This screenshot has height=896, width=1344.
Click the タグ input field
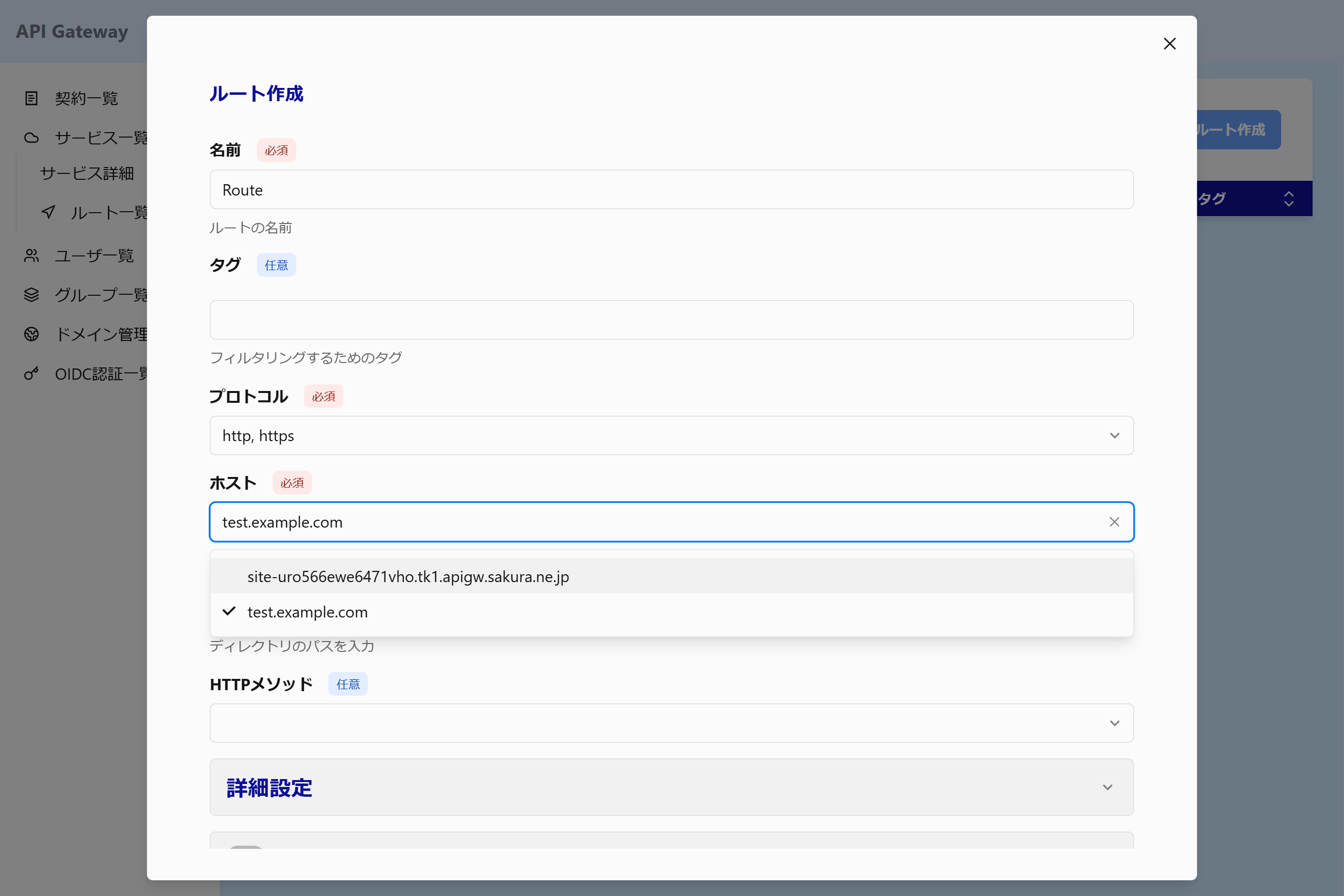click(x=672, y=320)
